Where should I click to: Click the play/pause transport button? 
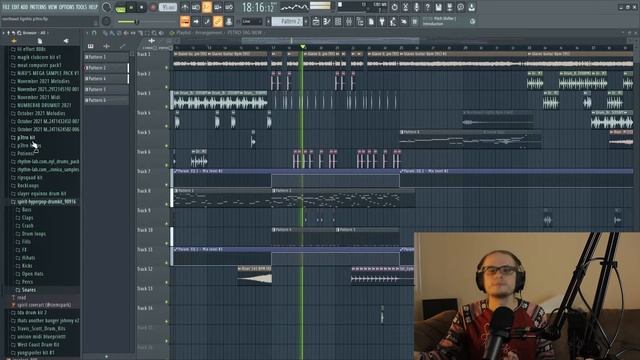point(131,7)
